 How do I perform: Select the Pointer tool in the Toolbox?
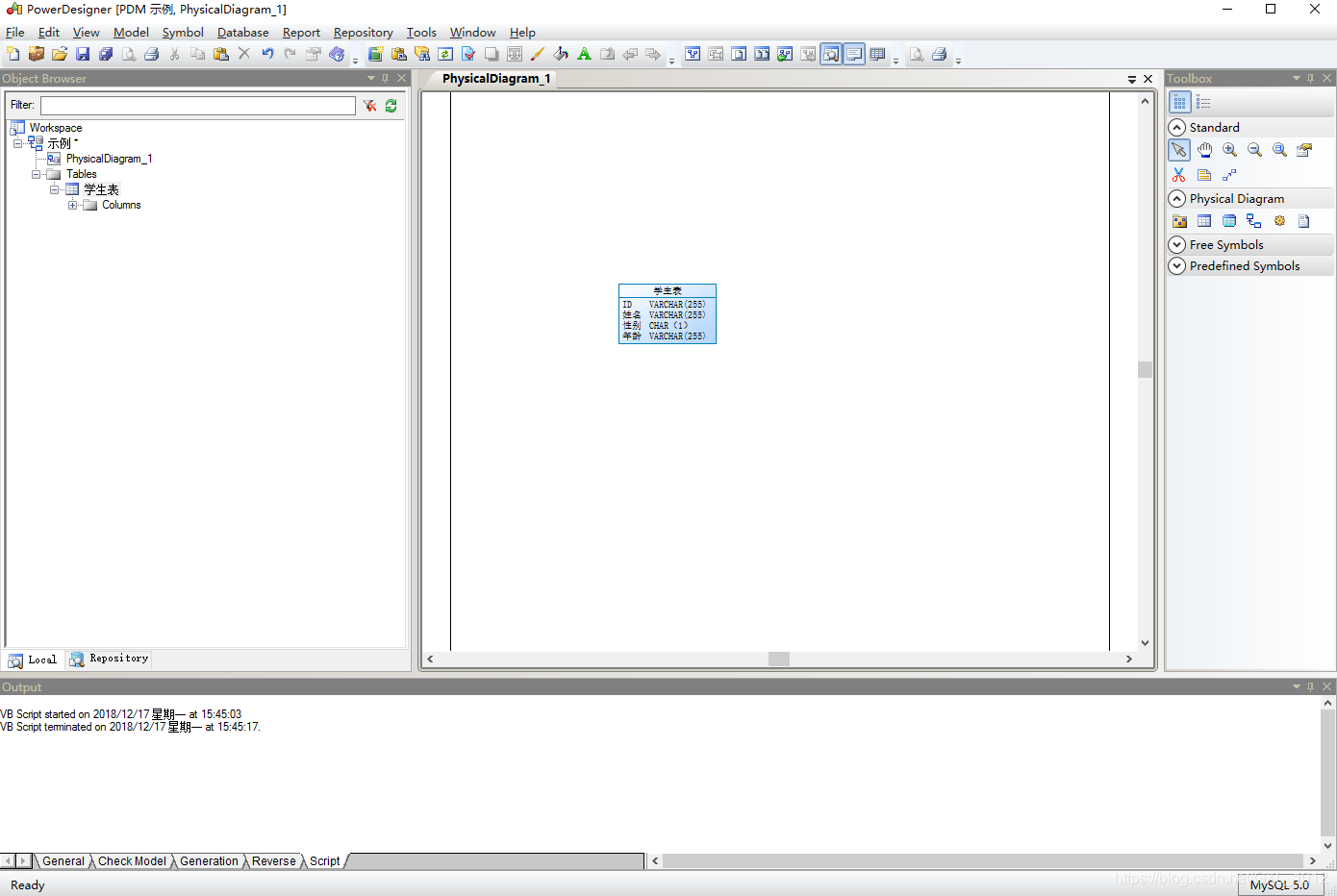pyautogui.click(x=1179, y=150)
